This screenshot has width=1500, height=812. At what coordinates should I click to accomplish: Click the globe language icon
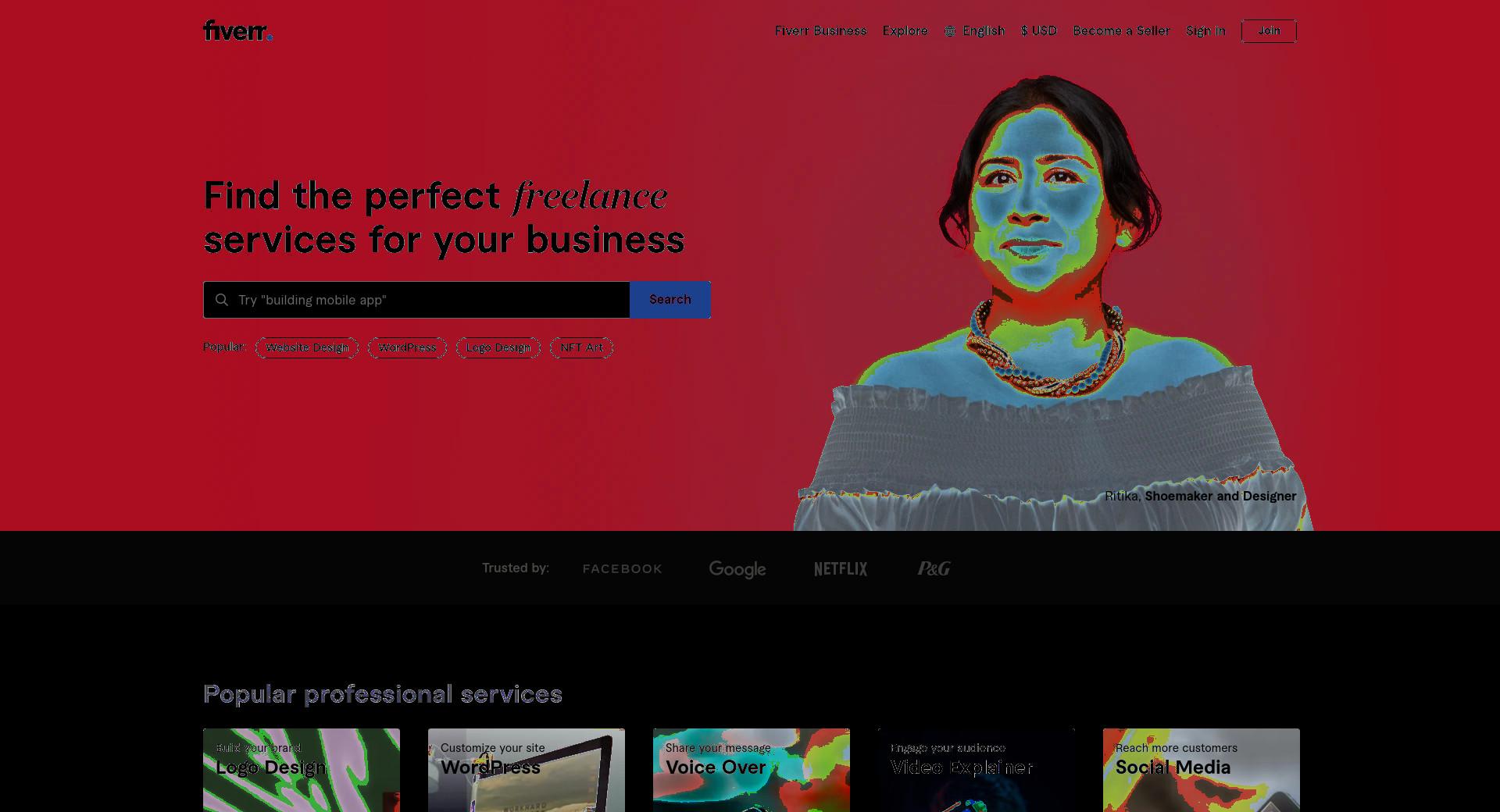[950, 31]
